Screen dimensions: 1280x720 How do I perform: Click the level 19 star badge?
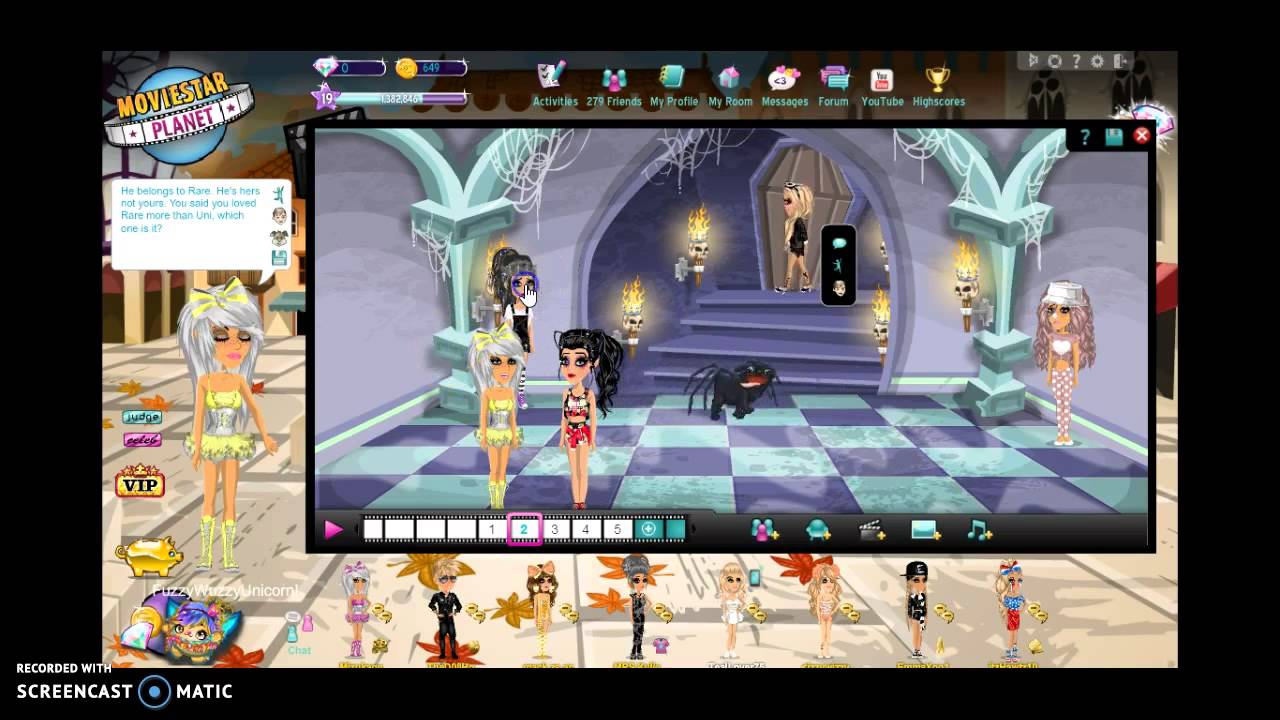click(324, 97)
